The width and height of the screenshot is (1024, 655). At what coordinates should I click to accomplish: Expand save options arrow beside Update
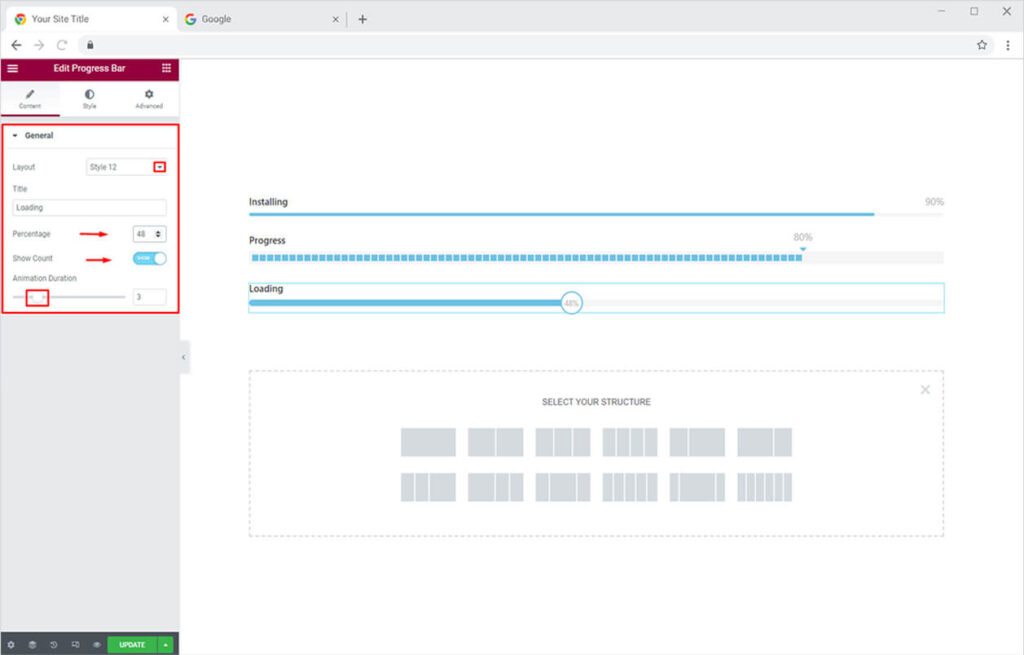point(165,645)
